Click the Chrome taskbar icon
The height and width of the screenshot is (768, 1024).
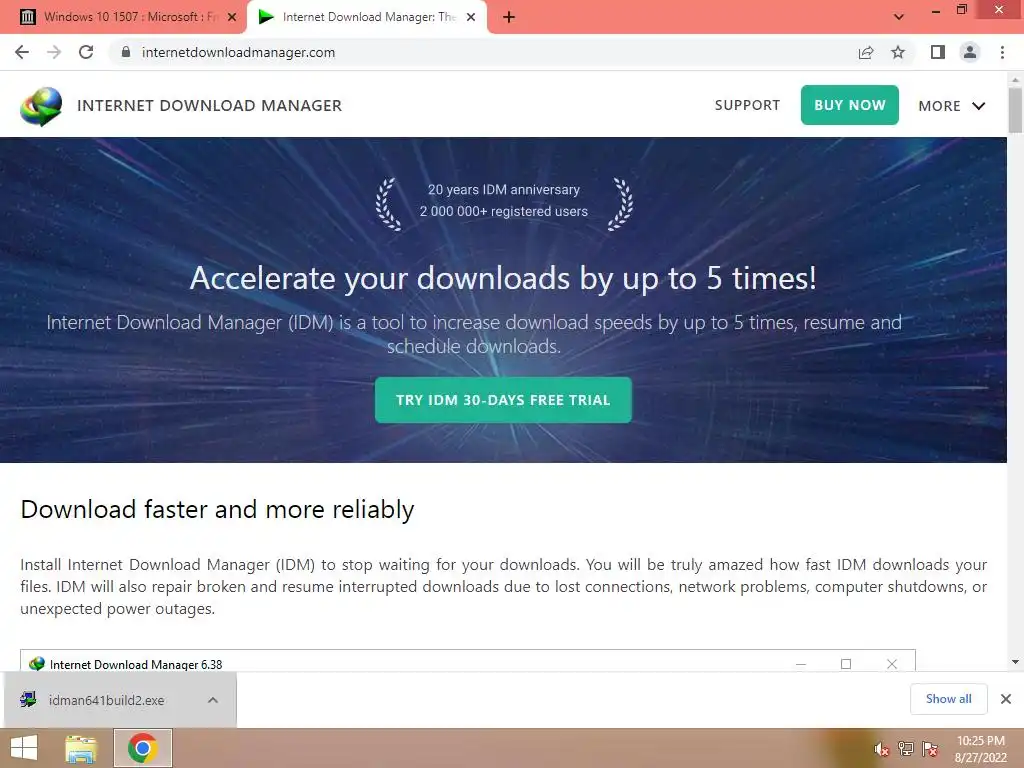point(143,748)
